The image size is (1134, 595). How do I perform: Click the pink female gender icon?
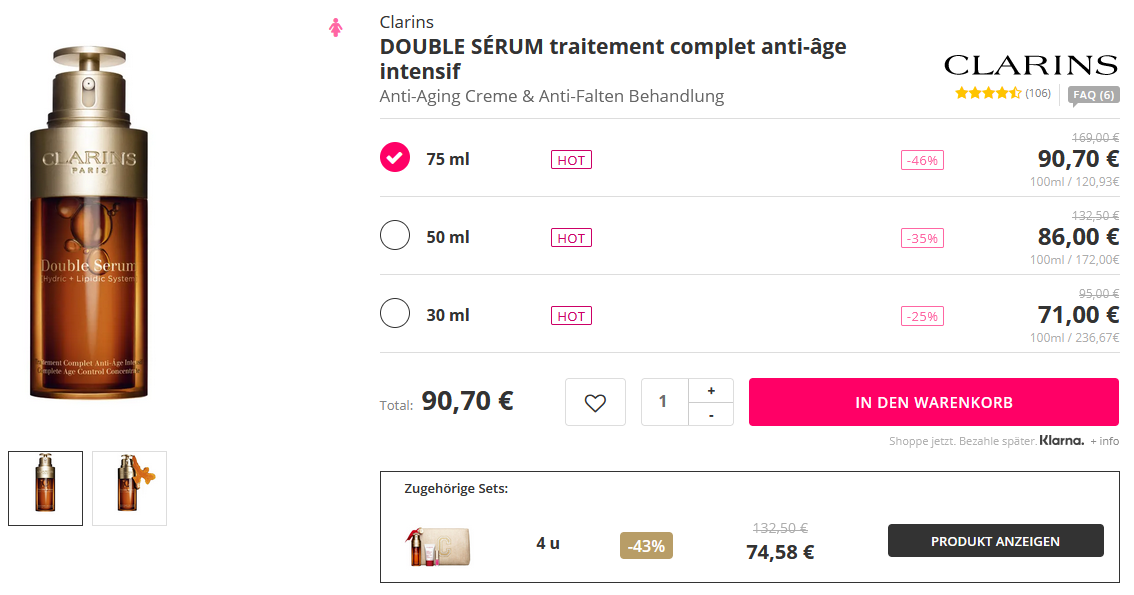click(336, 28)
